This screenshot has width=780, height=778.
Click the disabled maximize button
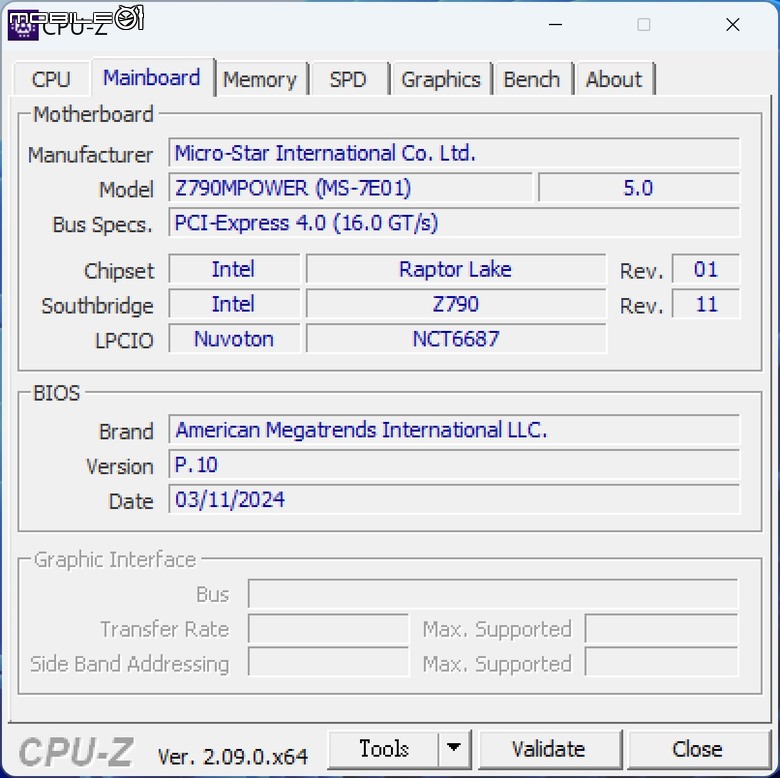(644, 24)
